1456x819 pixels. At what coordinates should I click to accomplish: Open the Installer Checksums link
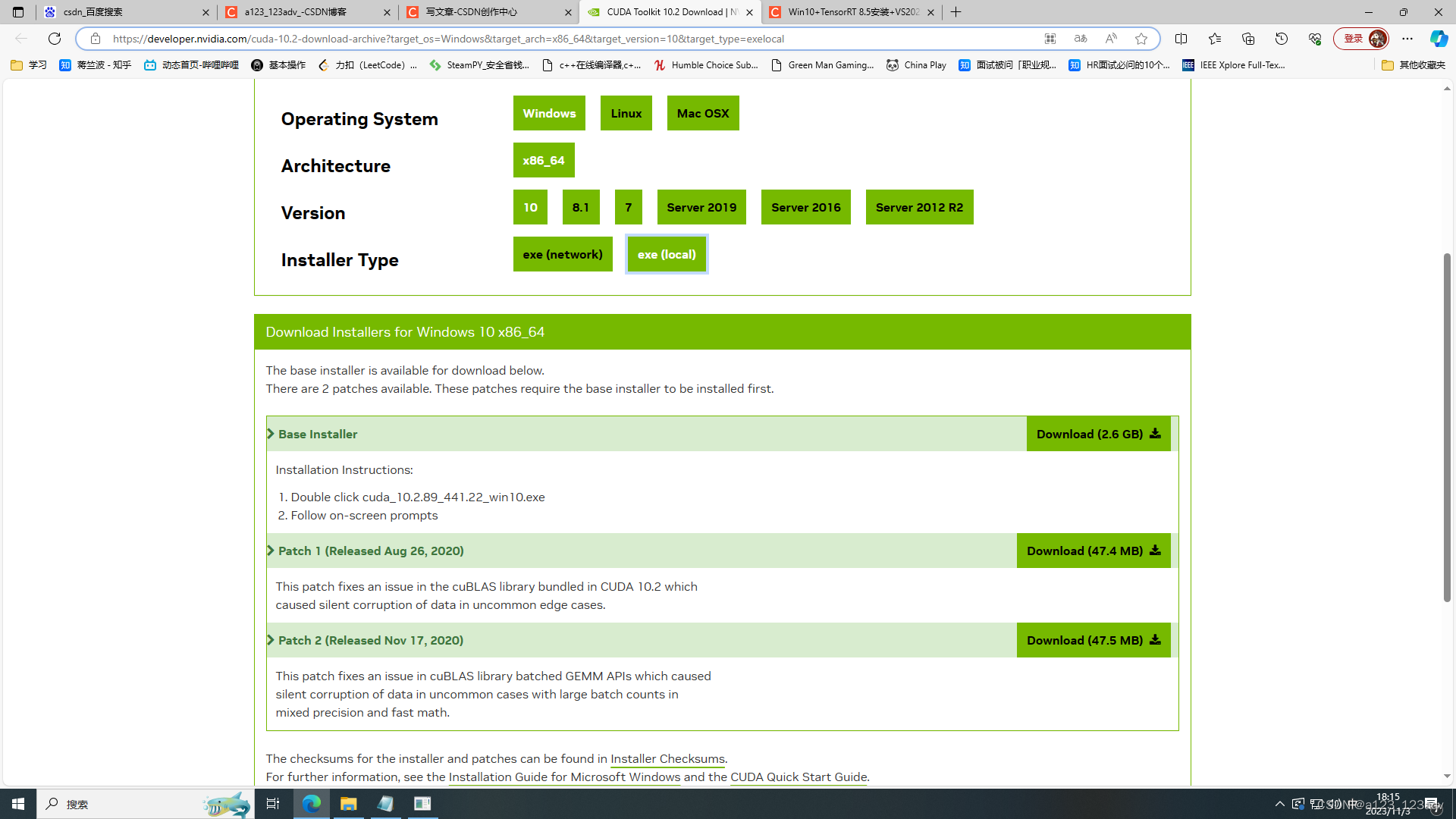click(667, 758)
